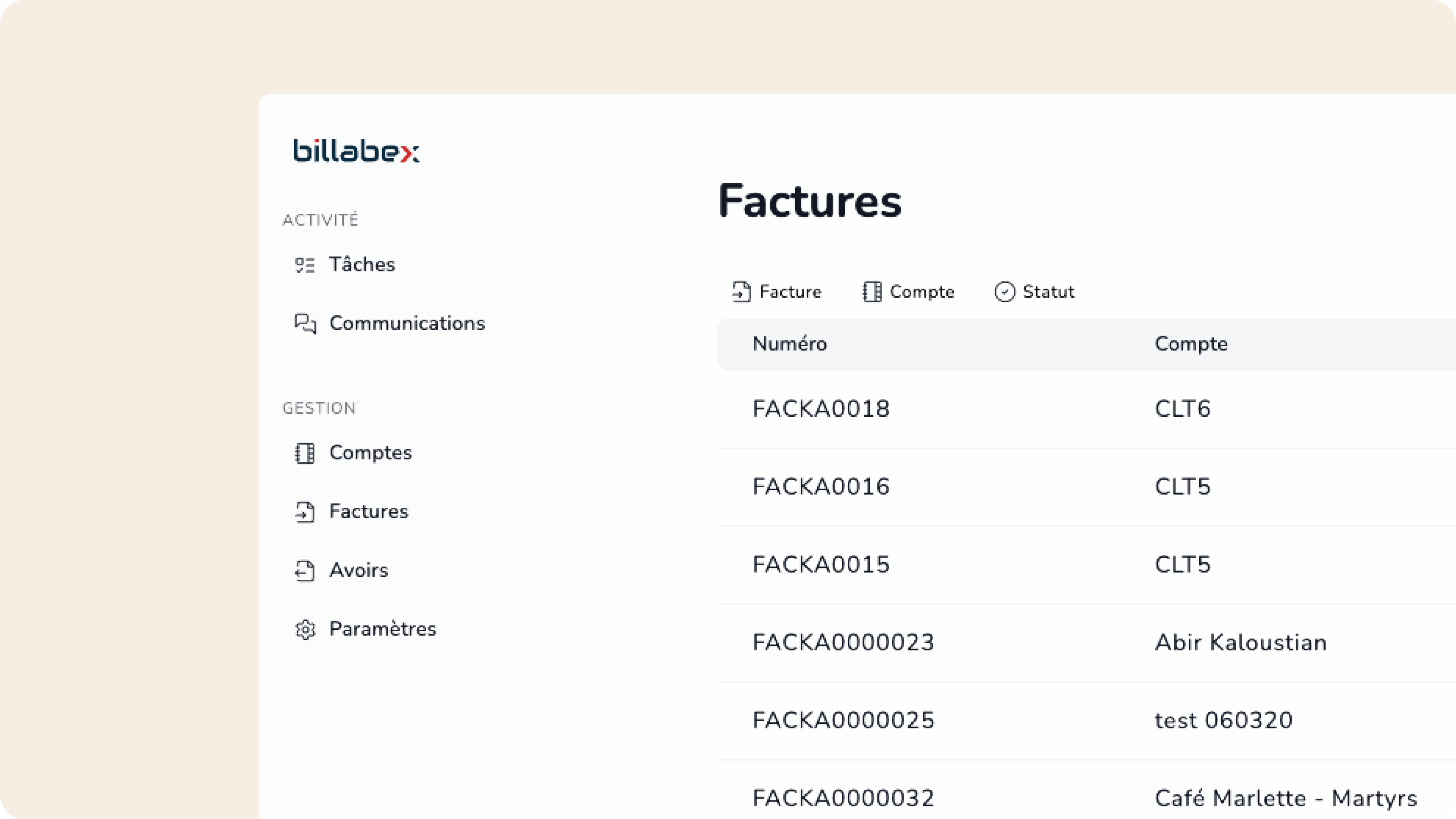1456x819 pixels.
Task: Open invoice FACKA0018
Action: (821, 408)
